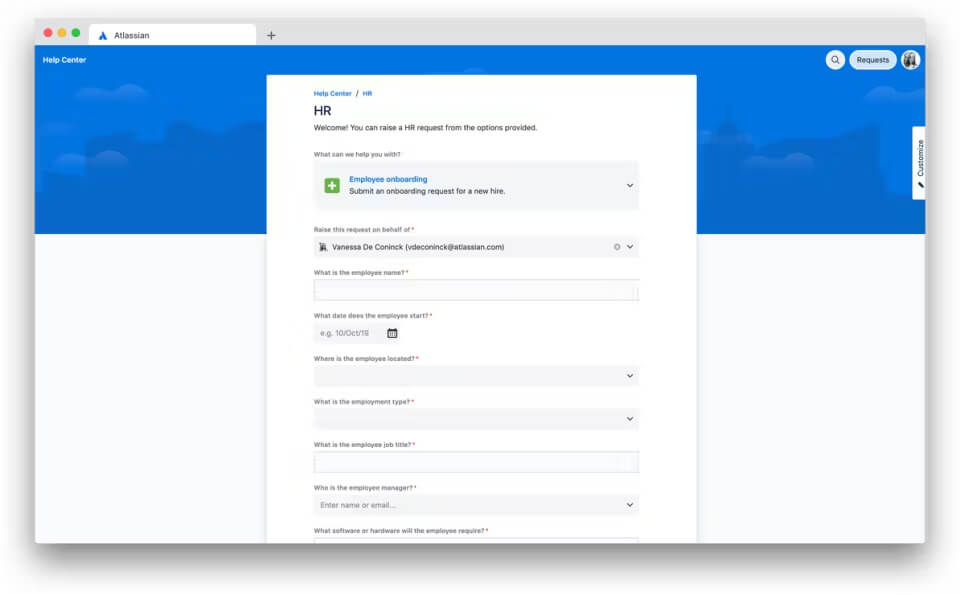The width and height of the screenshot is (960, 595).
Task: Open the search magnifier icon
Action: [834, 60]
